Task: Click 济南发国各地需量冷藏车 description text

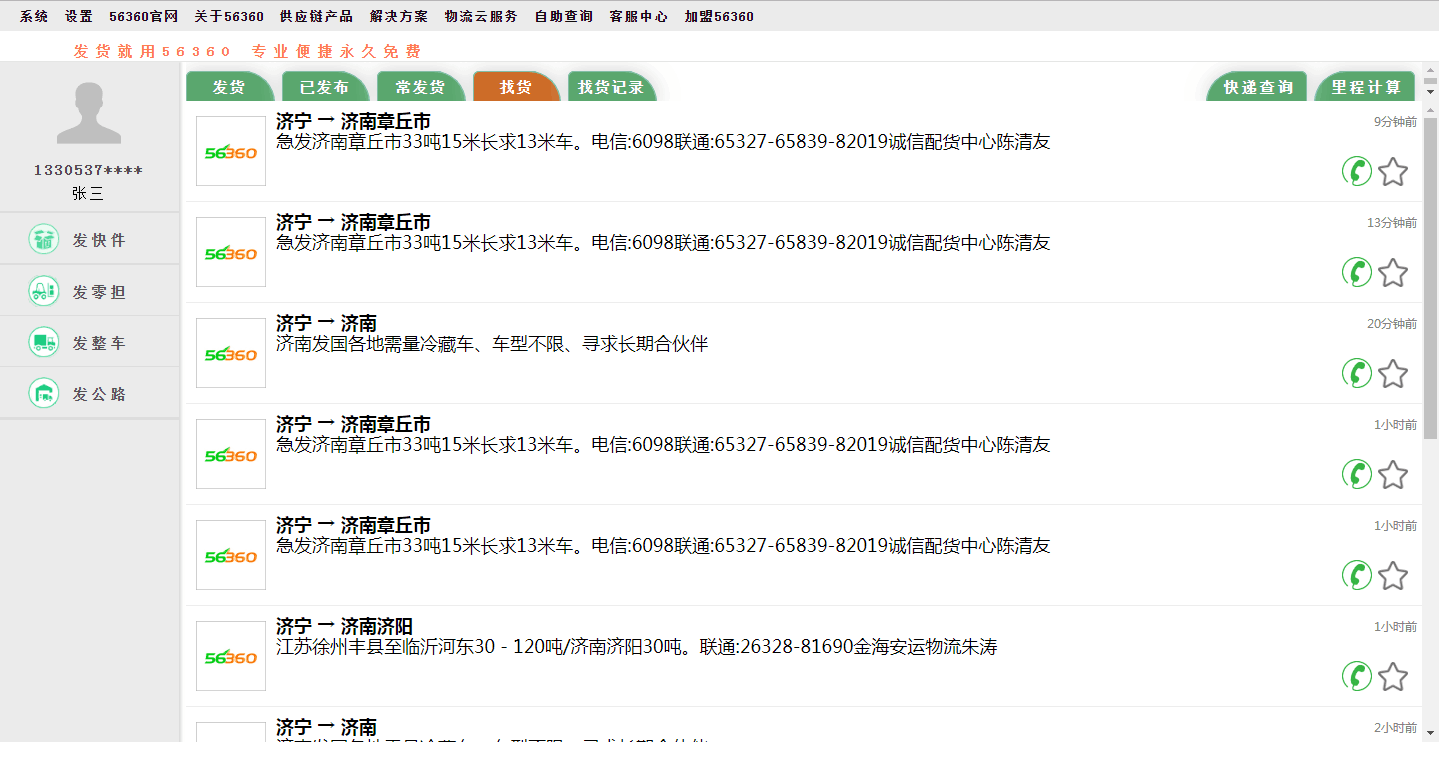Action: (492, 344)
